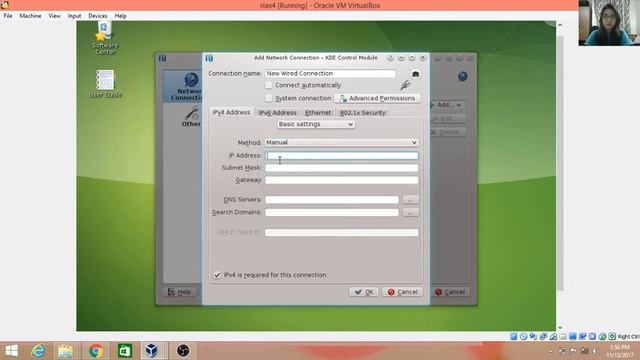
Task: Click Advanced Permissions button
Action: tap(377, 98)
